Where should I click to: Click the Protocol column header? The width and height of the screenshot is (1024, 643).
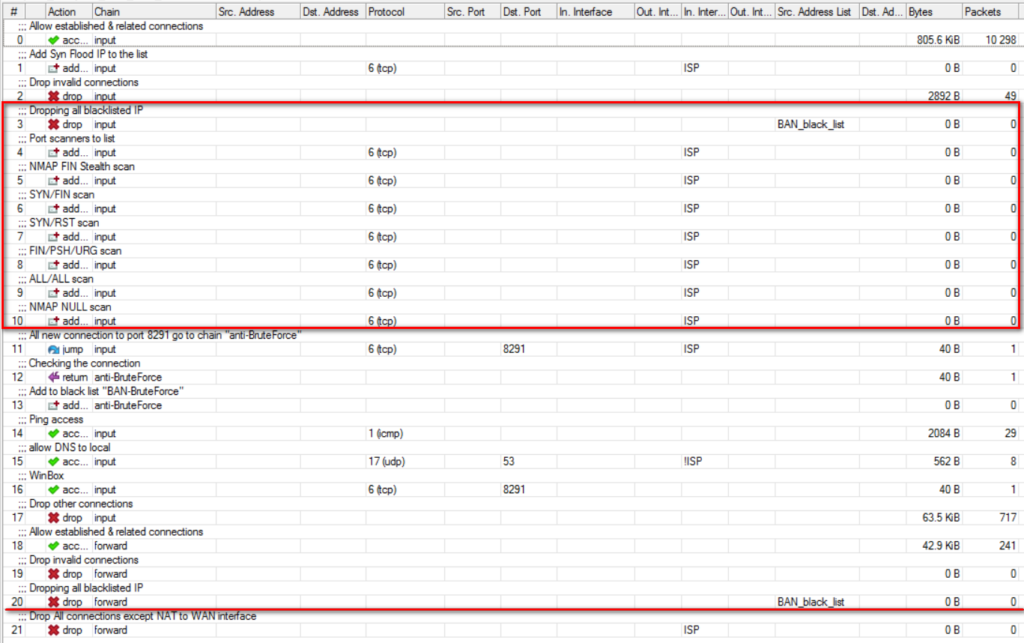403,12
